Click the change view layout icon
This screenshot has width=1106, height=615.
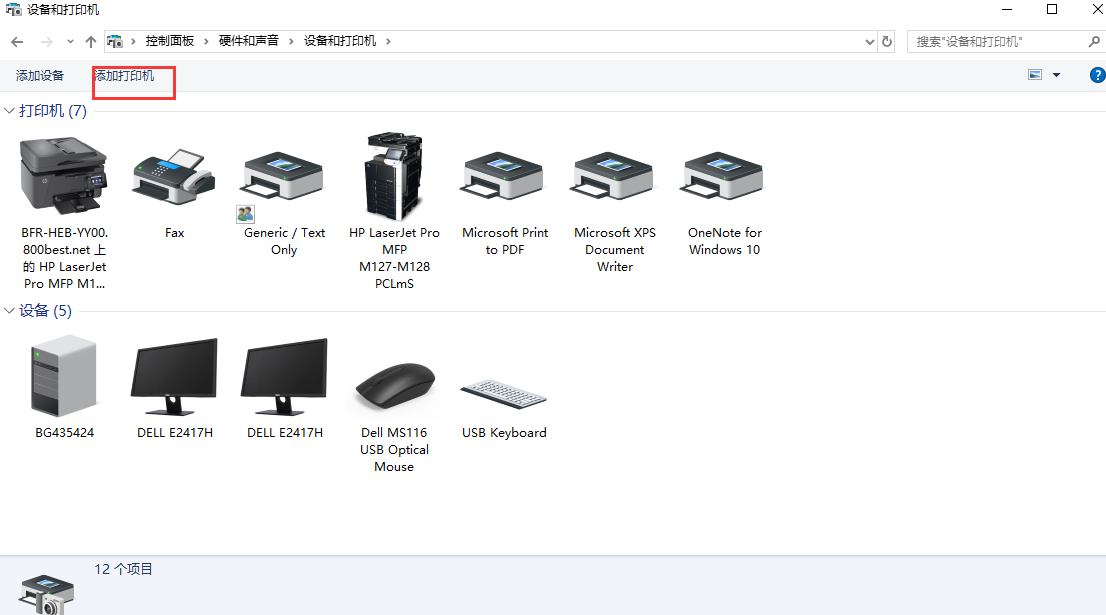pos(1035,75)
